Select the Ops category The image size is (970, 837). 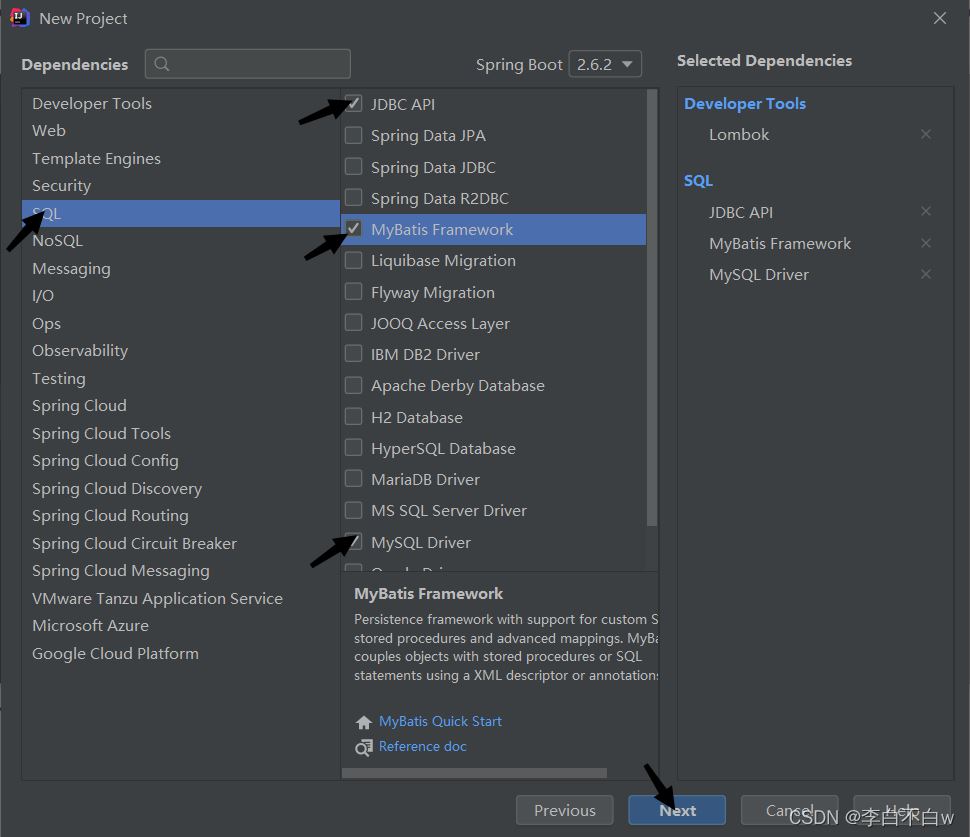pyautogui.click(x=181, y=324)
